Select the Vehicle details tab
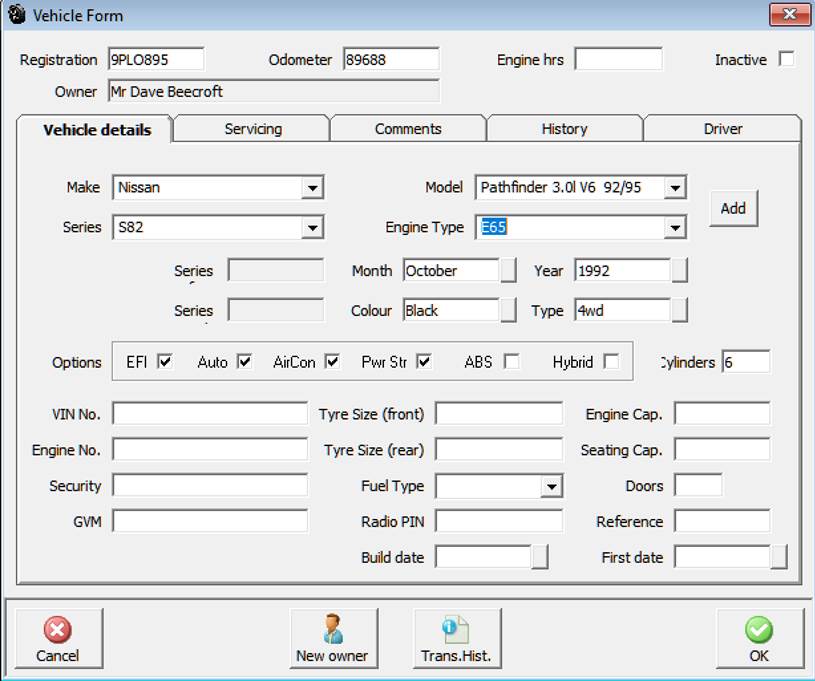Image resolution: width=815 pixels, height=681 pixels. (97, 130)
